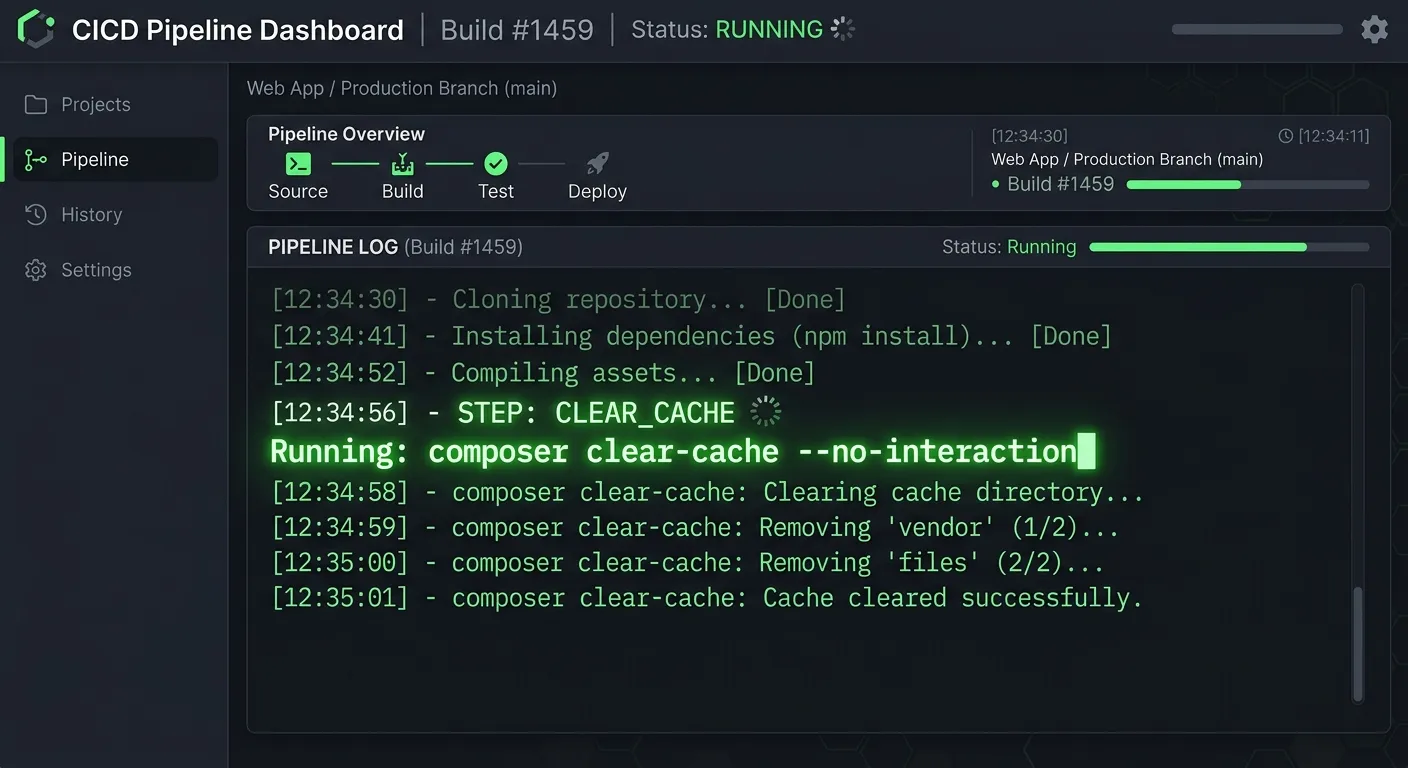Click the clock icon beside [12:34:11]

pos(1286,136)
